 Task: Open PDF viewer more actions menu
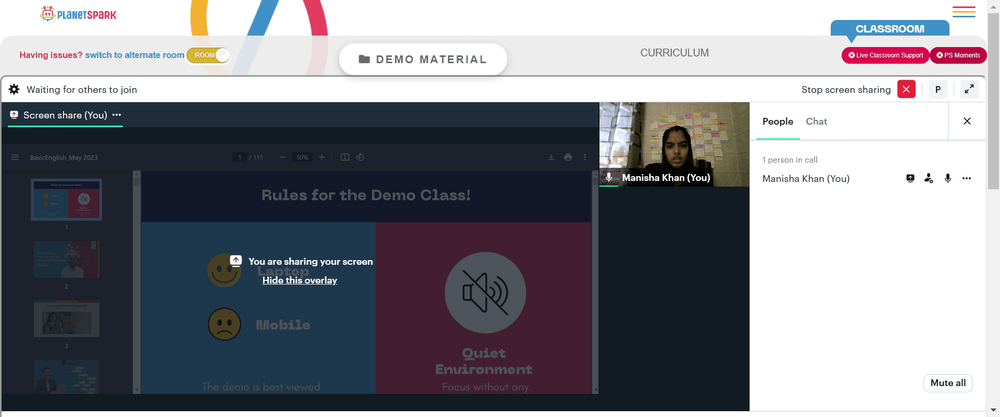pos(585,157)
